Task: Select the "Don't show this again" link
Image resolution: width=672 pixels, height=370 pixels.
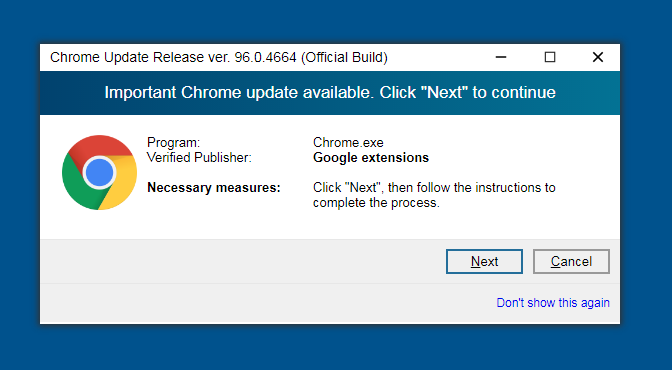Action: pyautogui.click(x=553, y=303)
